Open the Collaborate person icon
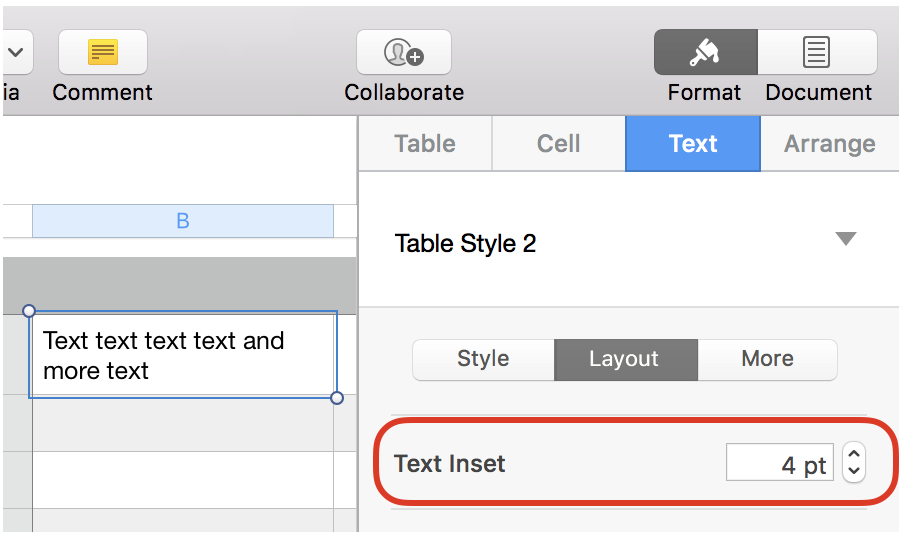Screen dimensions: 906x540 pyautogui.click(x=403, y=52)
